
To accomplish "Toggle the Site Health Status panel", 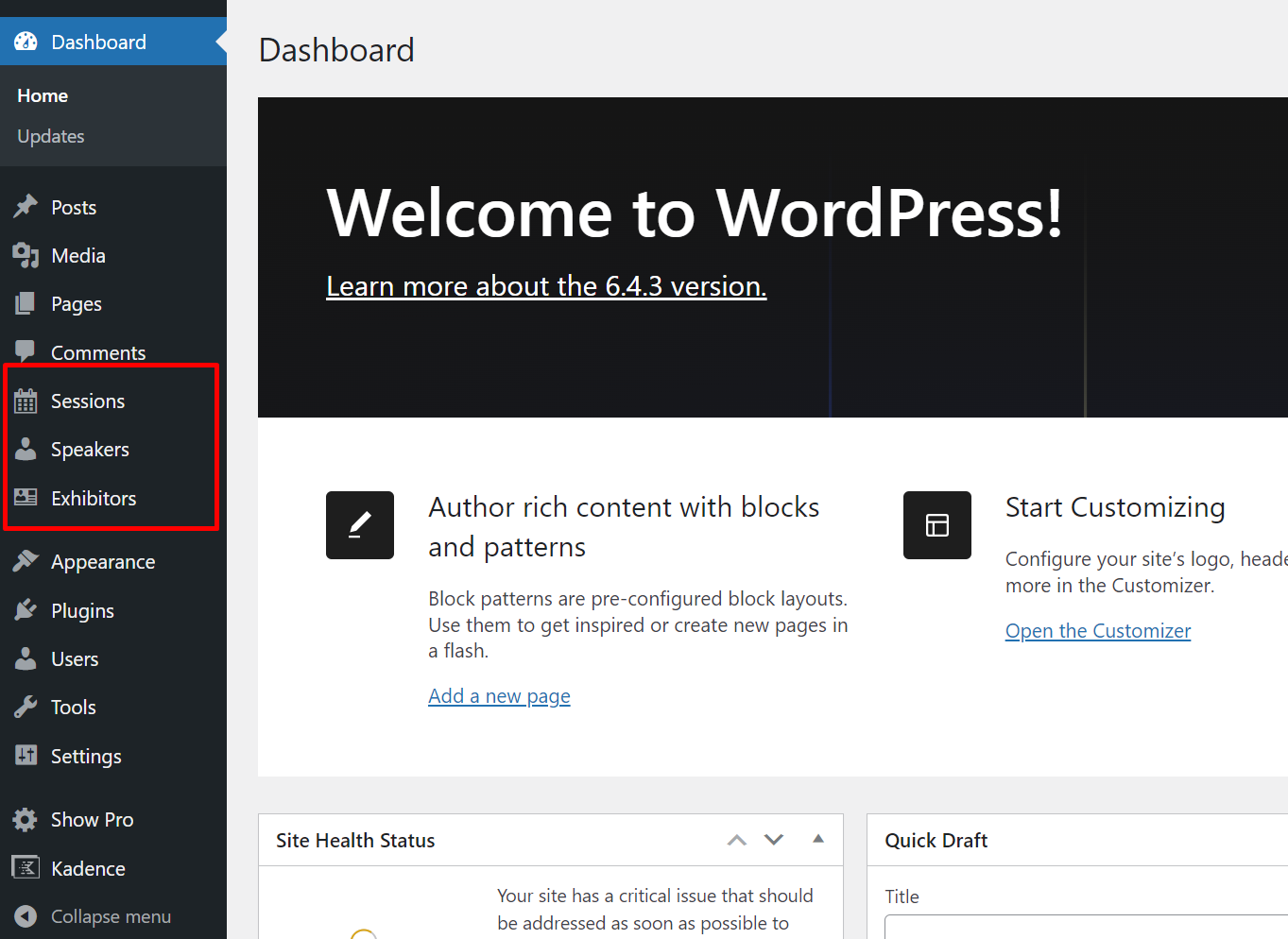I will click(818, 839).
